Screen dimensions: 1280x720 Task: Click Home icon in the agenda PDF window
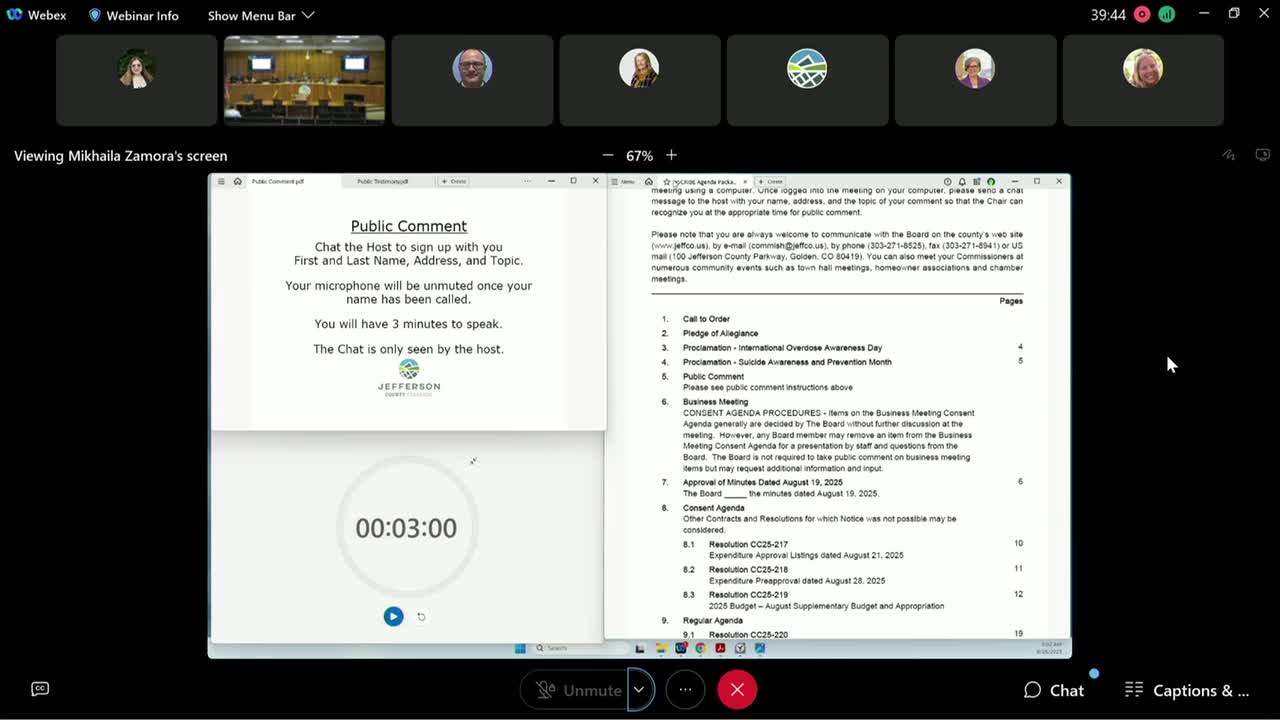tap(648, 182)
